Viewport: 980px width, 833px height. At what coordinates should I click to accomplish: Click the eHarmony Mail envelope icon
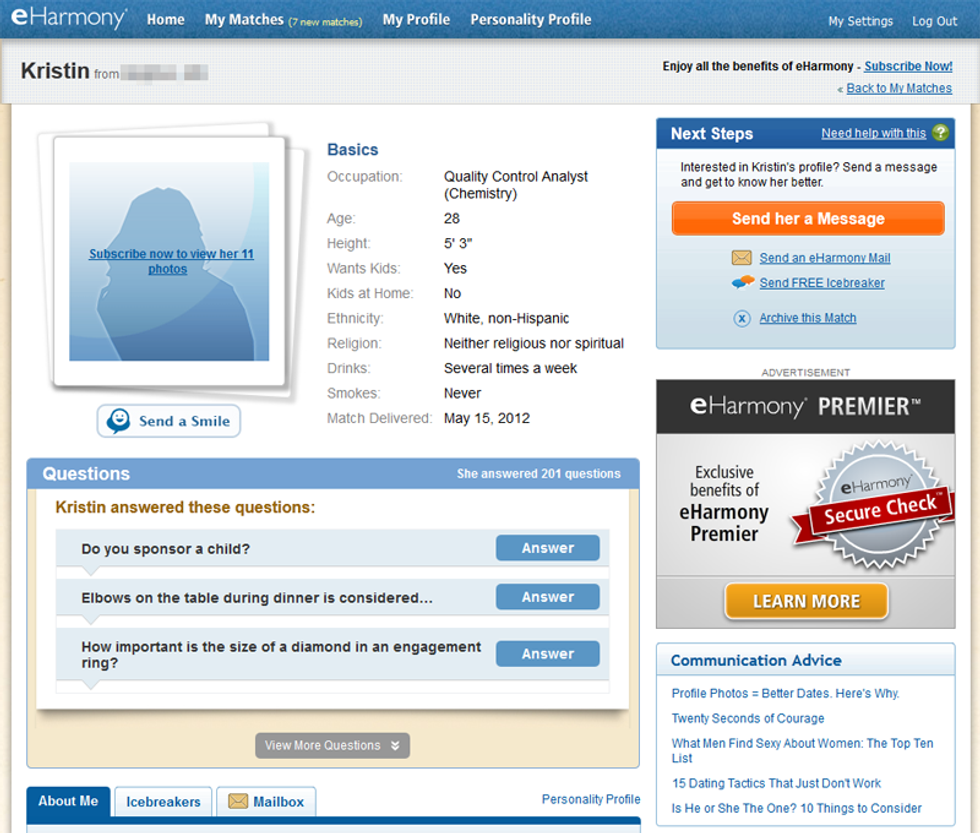pyautogui.click(x=742, y=258)
